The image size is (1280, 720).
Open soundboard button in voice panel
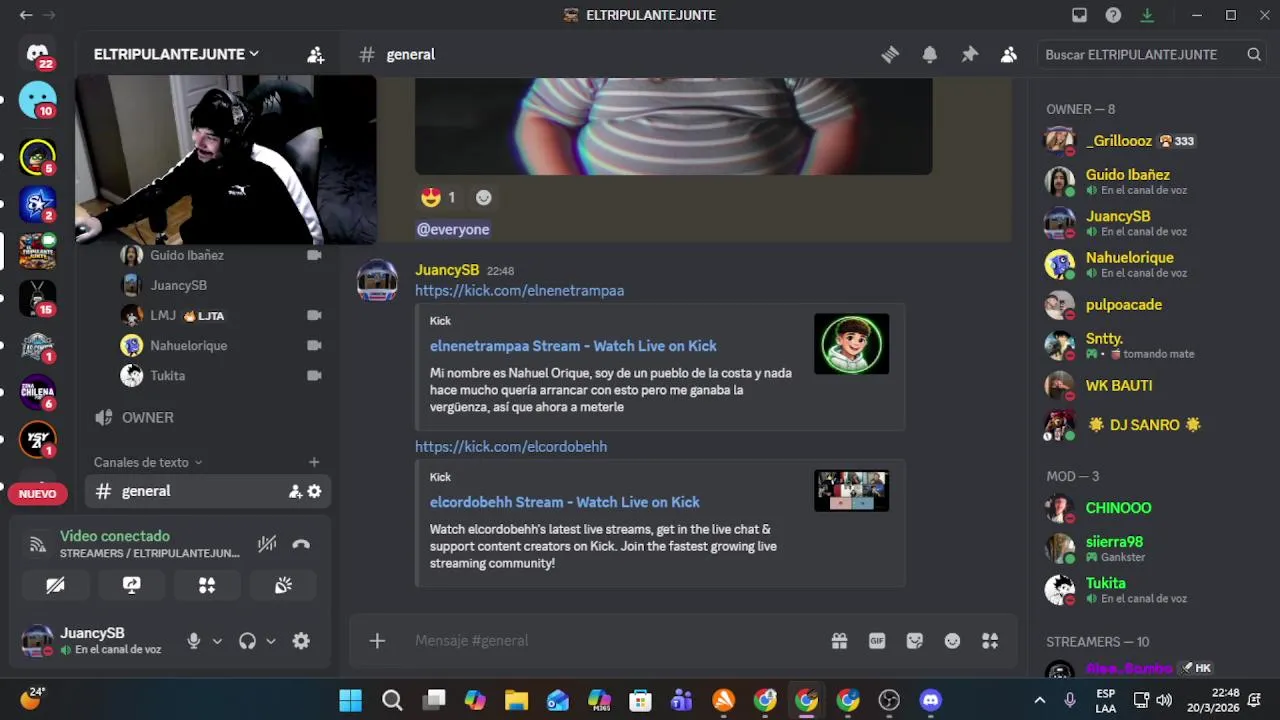[283, 585]
